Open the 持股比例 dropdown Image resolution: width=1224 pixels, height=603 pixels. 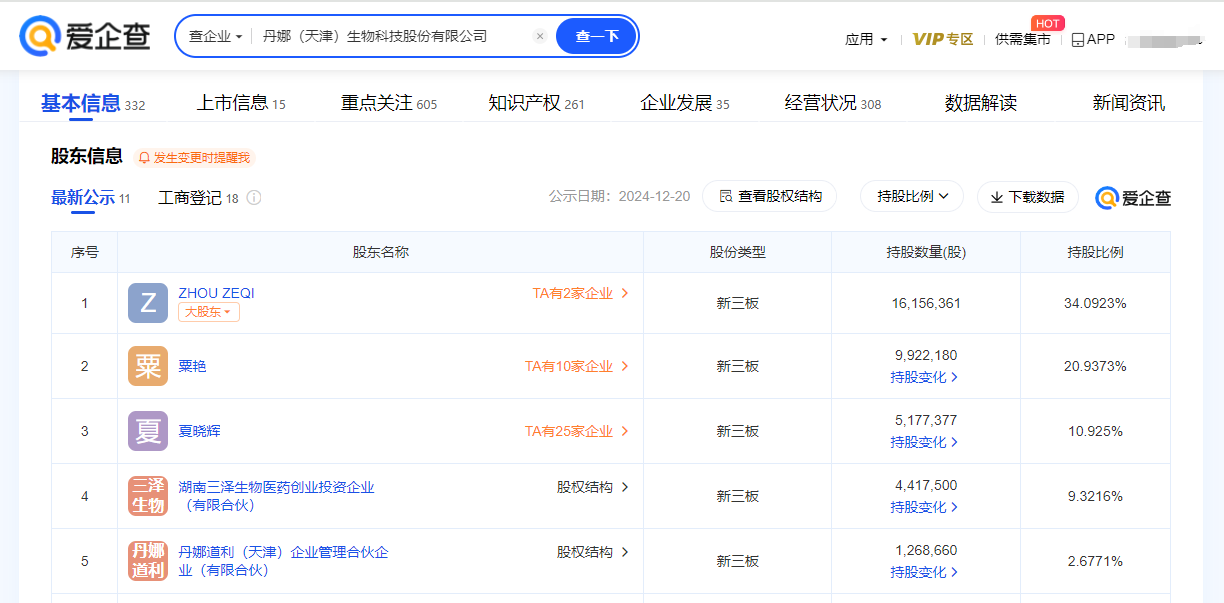(x=912, y=197)
